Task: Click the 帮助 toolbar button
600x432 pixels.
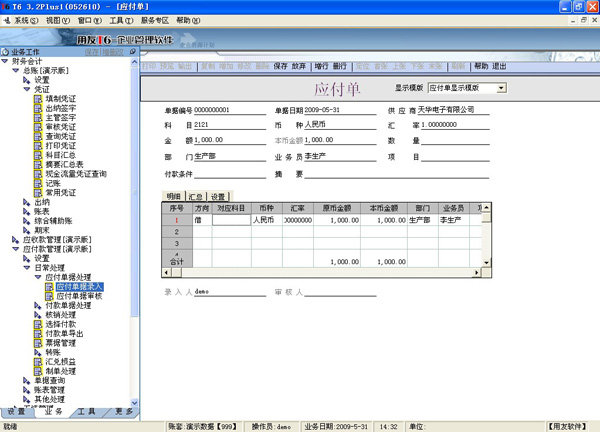Action: [481, 67]
